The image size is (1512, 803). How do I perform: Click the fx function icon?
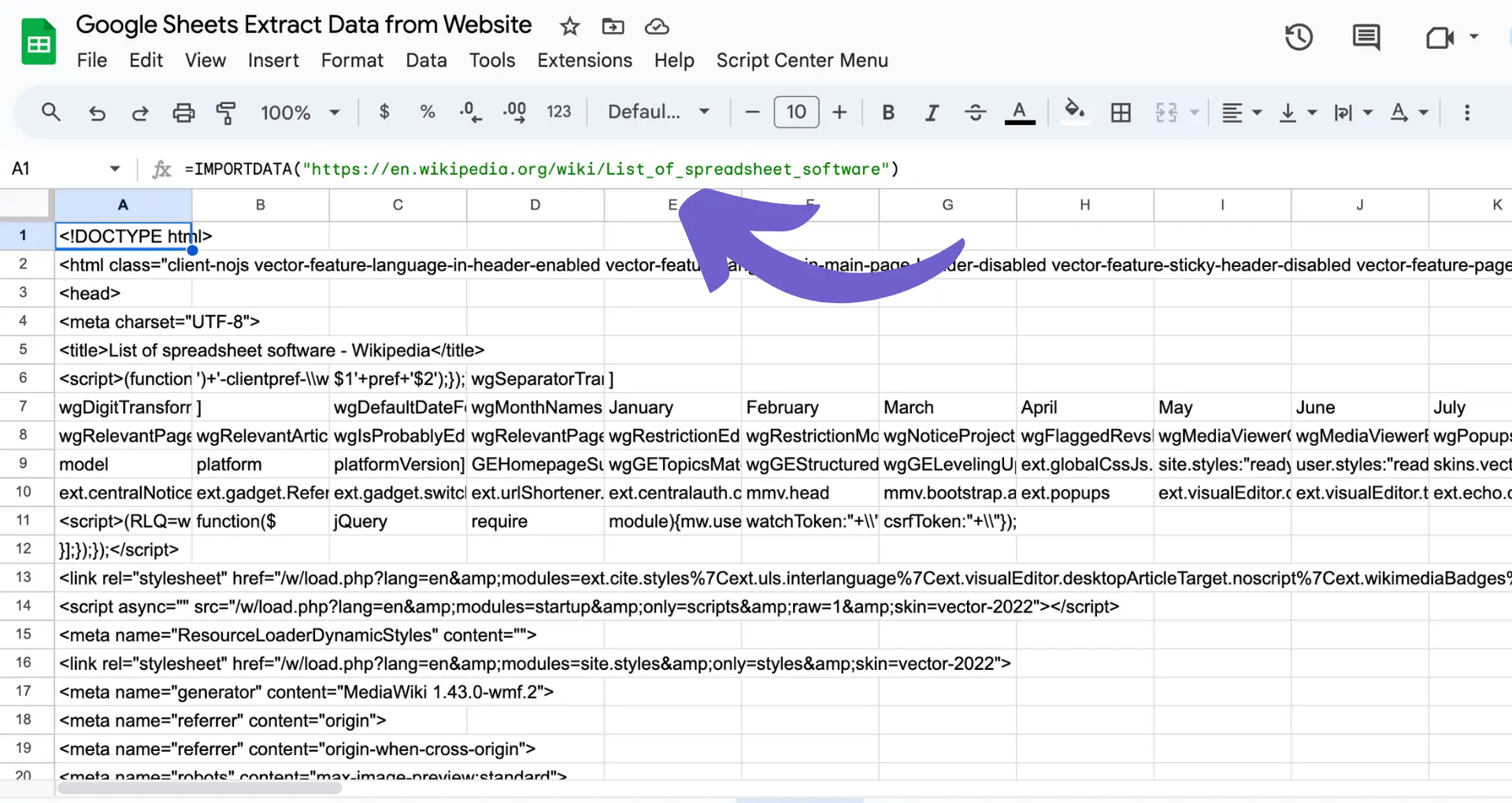(x=161, y=169)
